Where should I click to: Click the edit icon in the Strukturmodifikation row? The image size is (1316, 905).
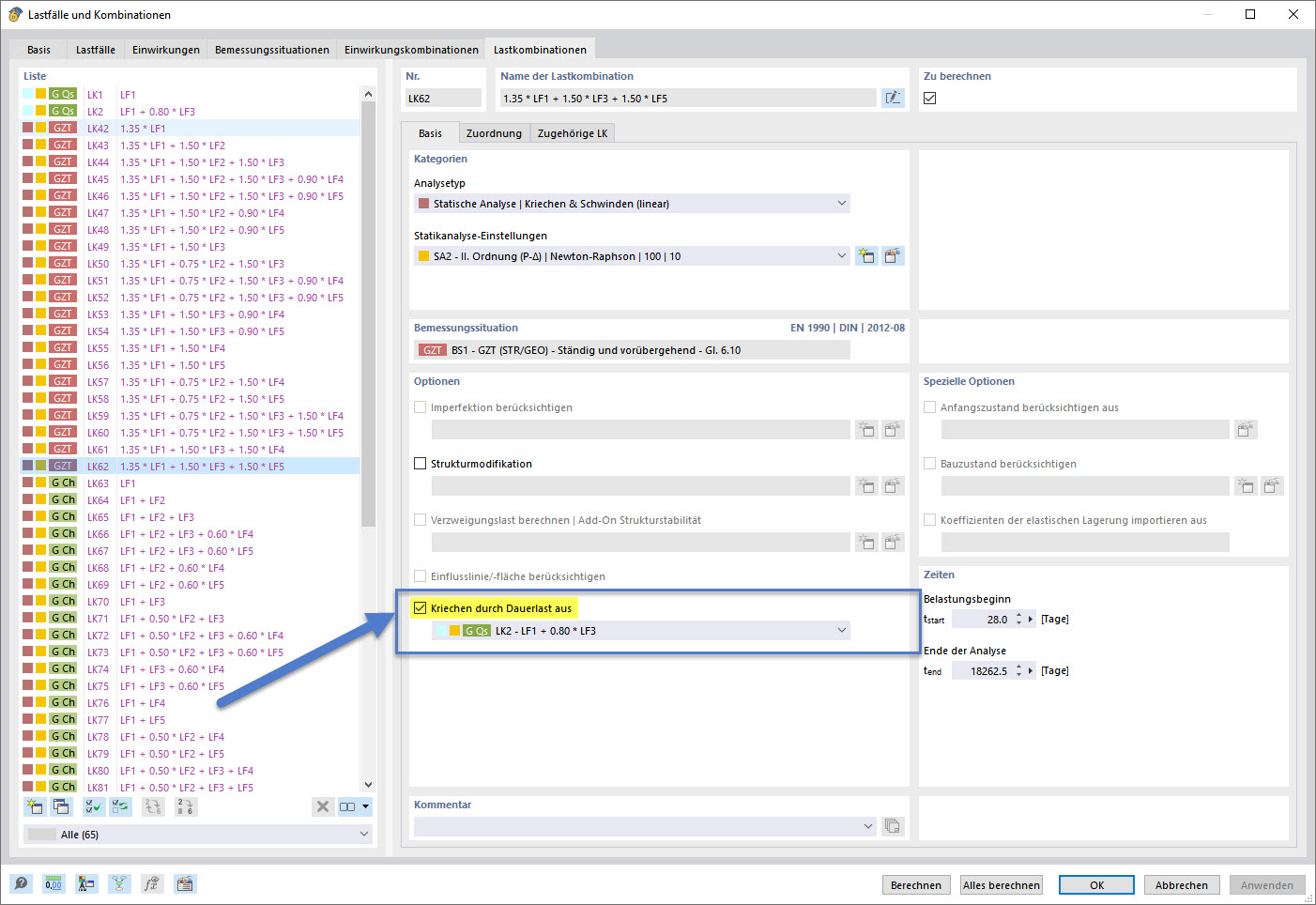(893, 486)
